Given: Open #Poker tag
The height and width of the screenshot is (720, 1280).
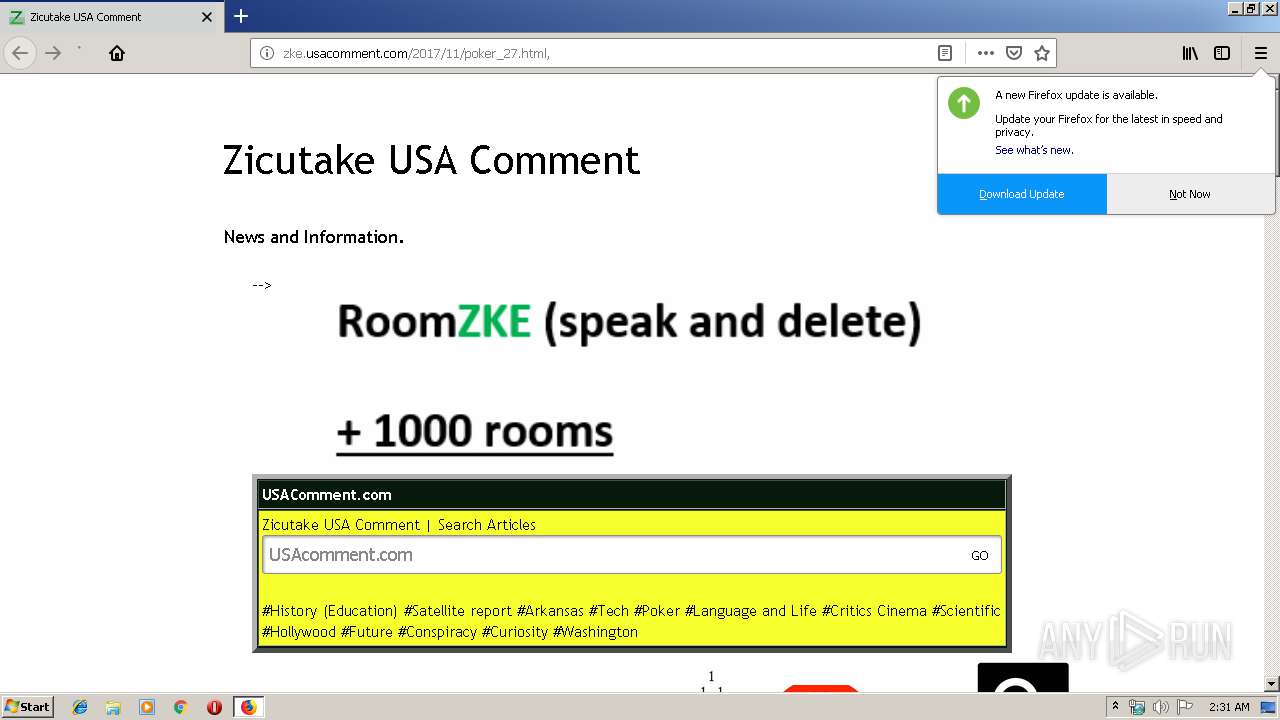Looking at the screenshot, I should [x=657, y=611].
